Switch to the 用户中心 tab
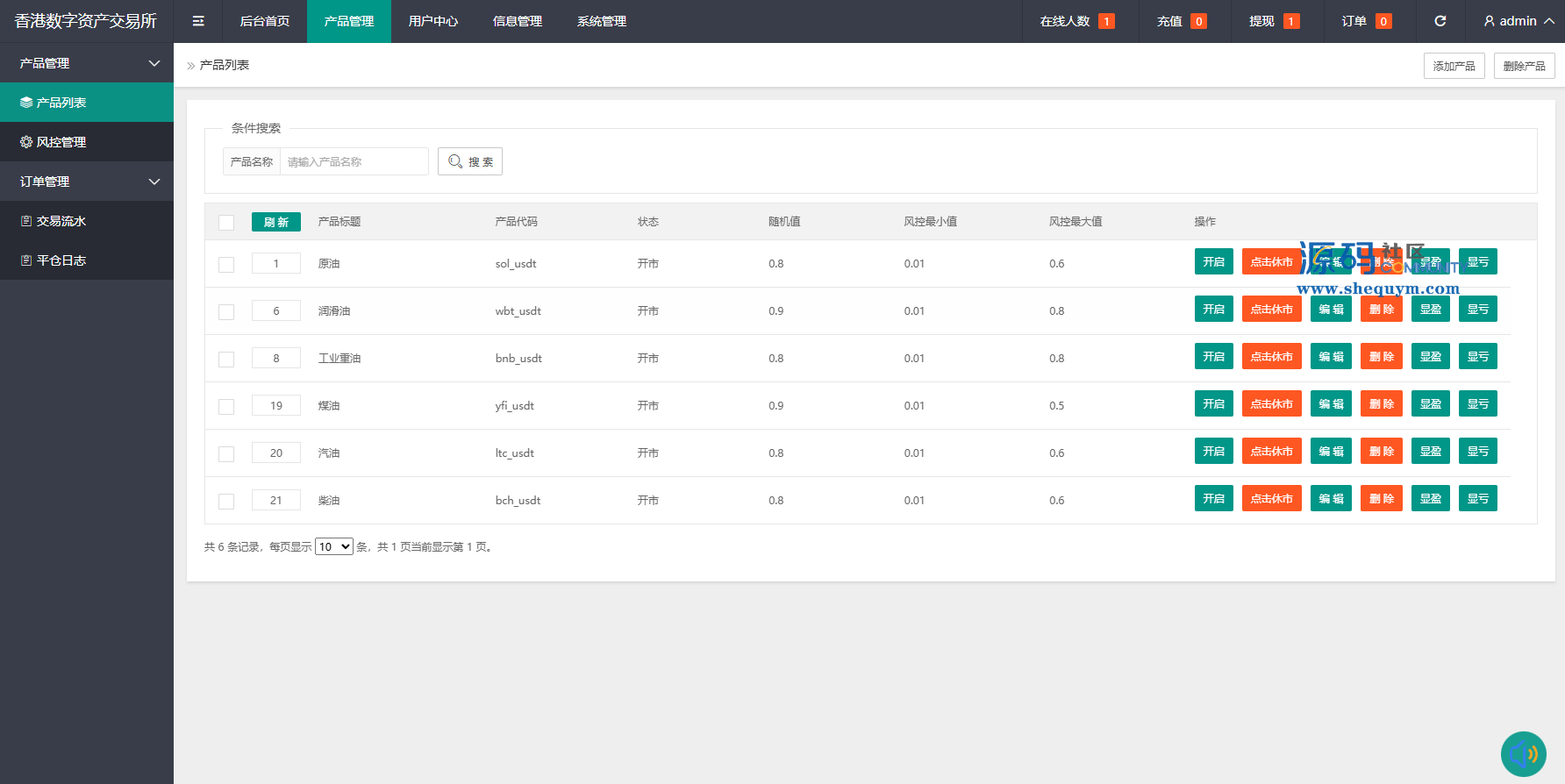Screen dimensions: 1565x784 (433, 21)
